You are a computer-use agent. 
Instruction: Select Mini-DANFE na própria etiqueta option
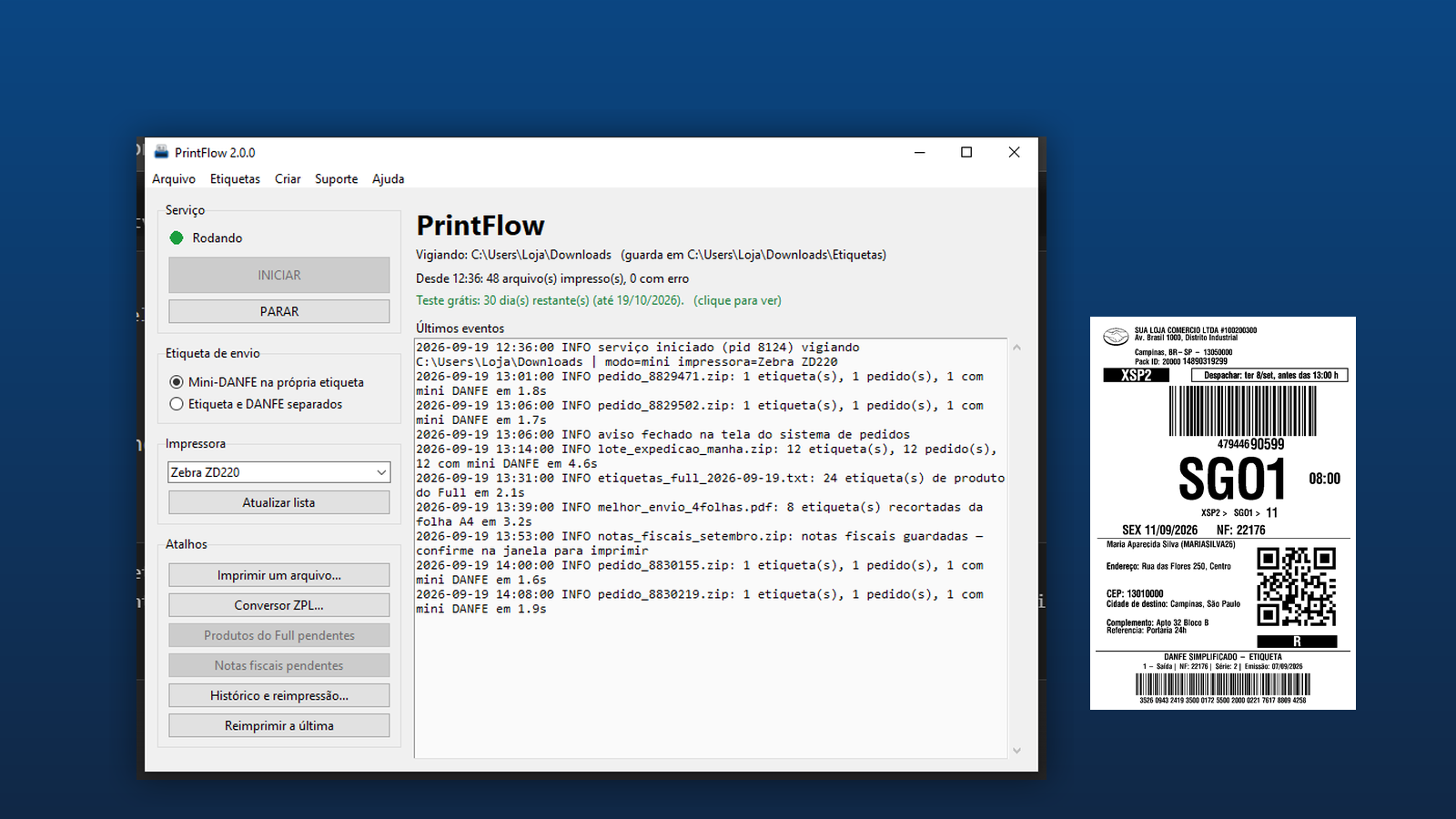click(267, 382)
